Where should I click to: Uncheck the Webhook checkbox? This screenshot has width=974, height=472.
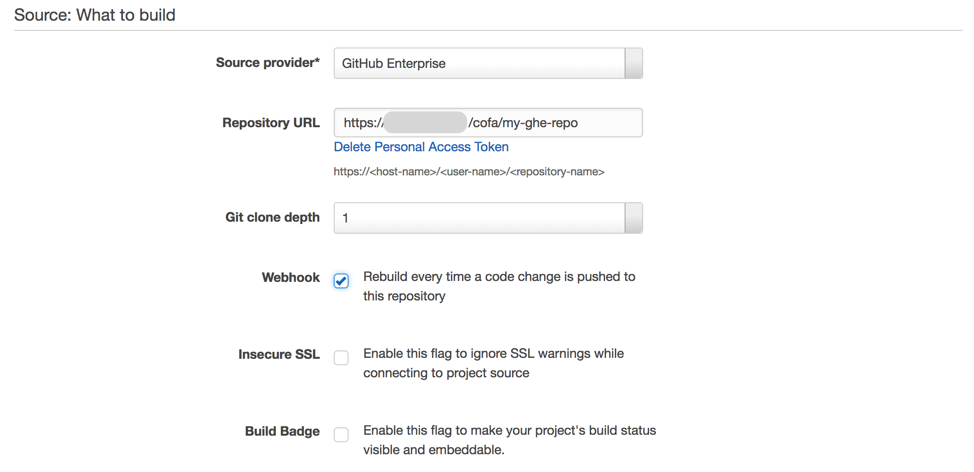342,281
